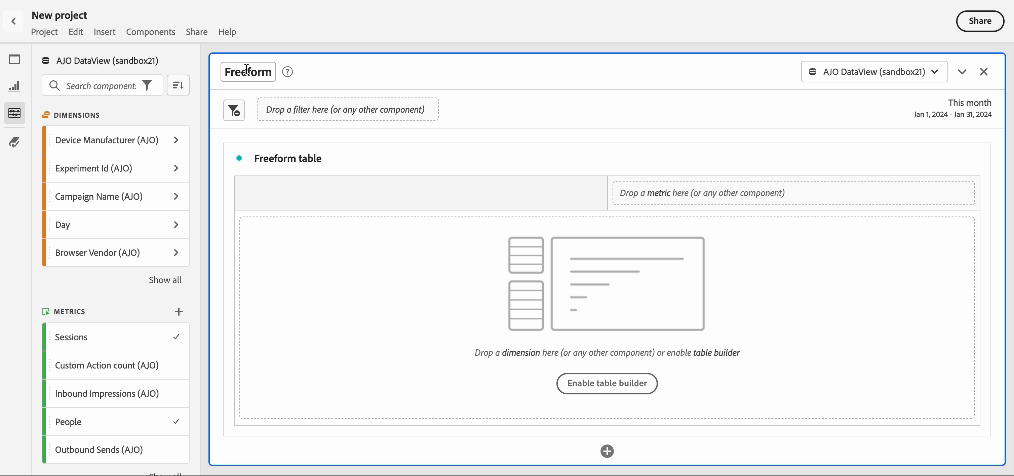Viewport: 1014px width, 476px height.
Task: Click the filter funnel icon in search box
Action: tap(147, 85)
